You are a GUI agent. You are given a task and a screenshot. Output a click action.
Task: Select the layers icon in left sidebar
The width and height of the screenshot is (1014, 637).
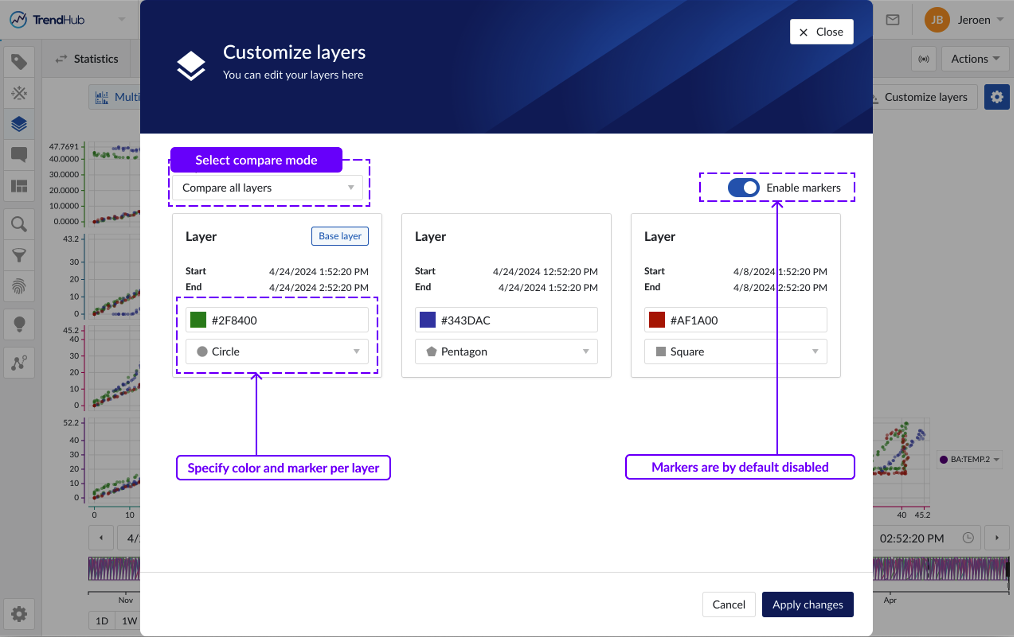(19, 125)
